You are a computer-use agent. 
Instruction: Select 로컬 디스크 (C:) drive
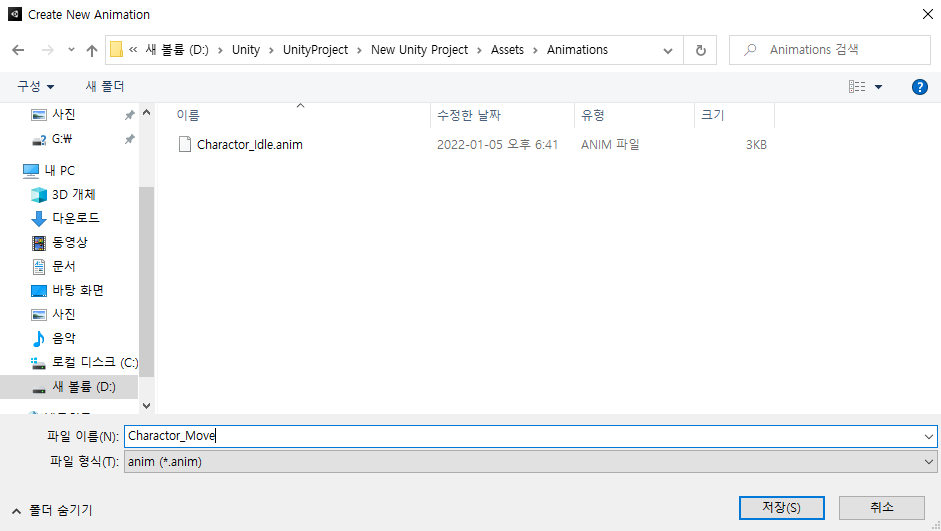pyautogui.click(x=95, y=362)
